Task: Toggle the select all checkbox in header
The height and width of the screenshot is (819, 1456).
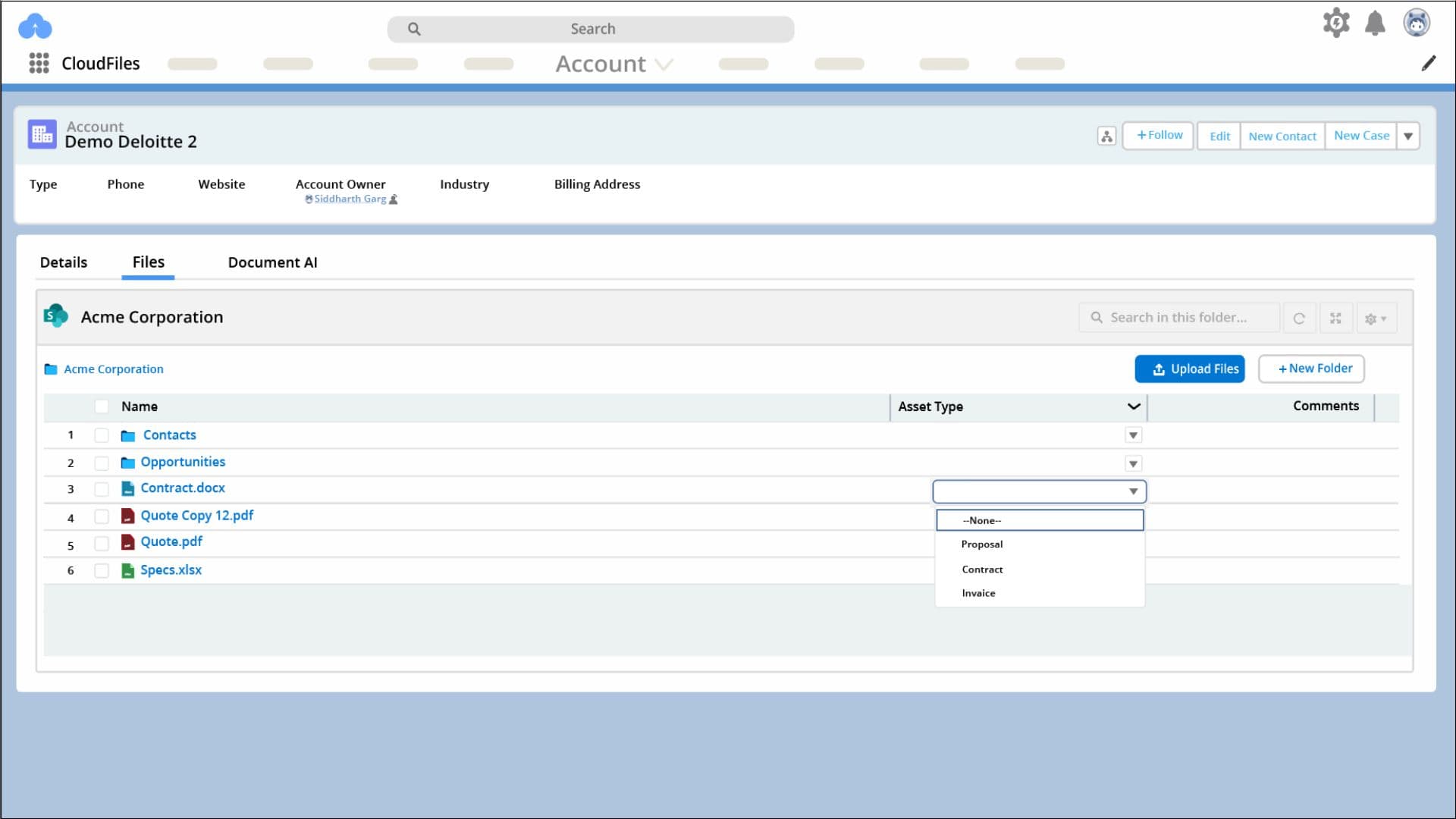Action: click(x=100, y=406)
